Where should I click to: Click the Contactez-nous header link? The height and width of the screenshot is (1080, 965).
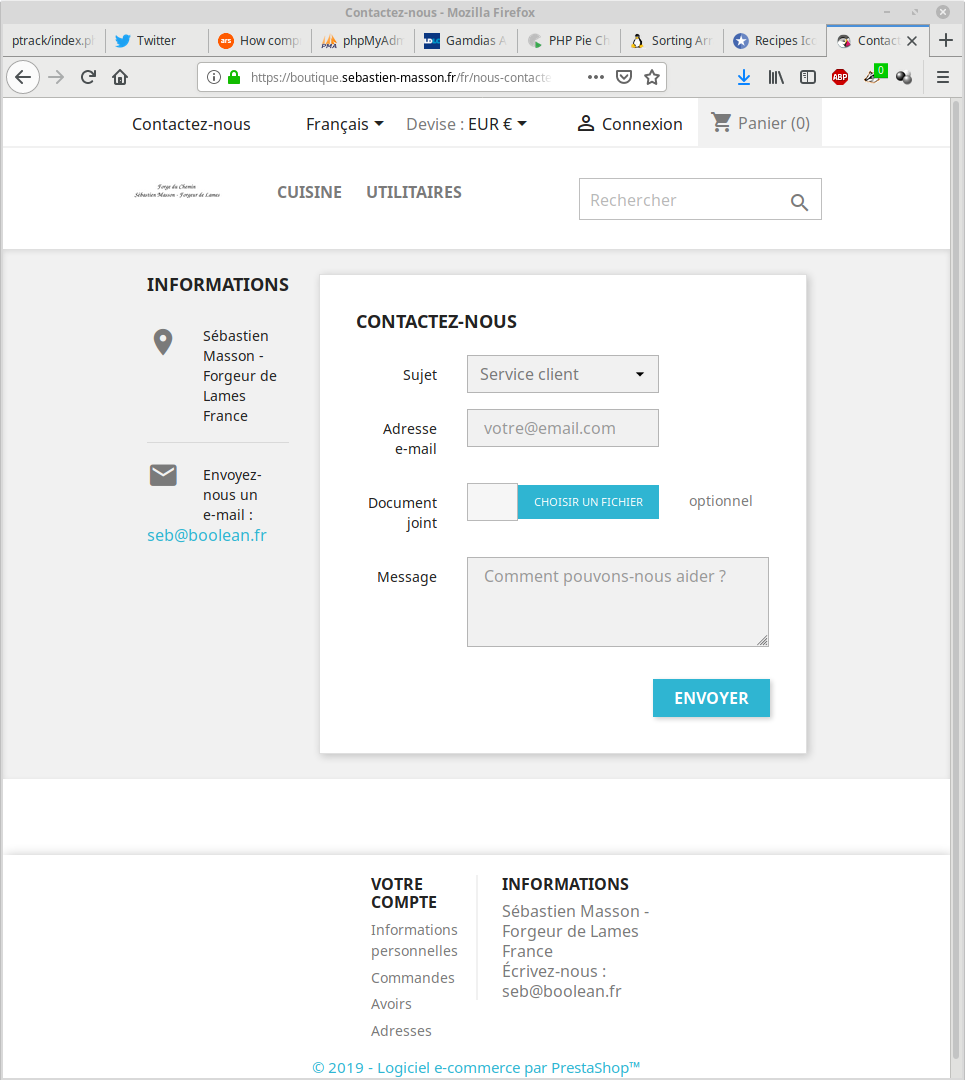tap(191, 124)
